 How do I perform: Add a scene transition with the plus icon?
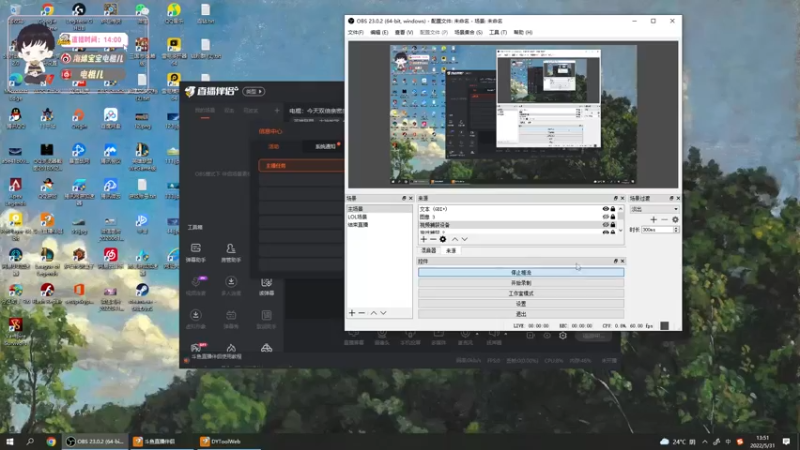click(x=654, y=220)
